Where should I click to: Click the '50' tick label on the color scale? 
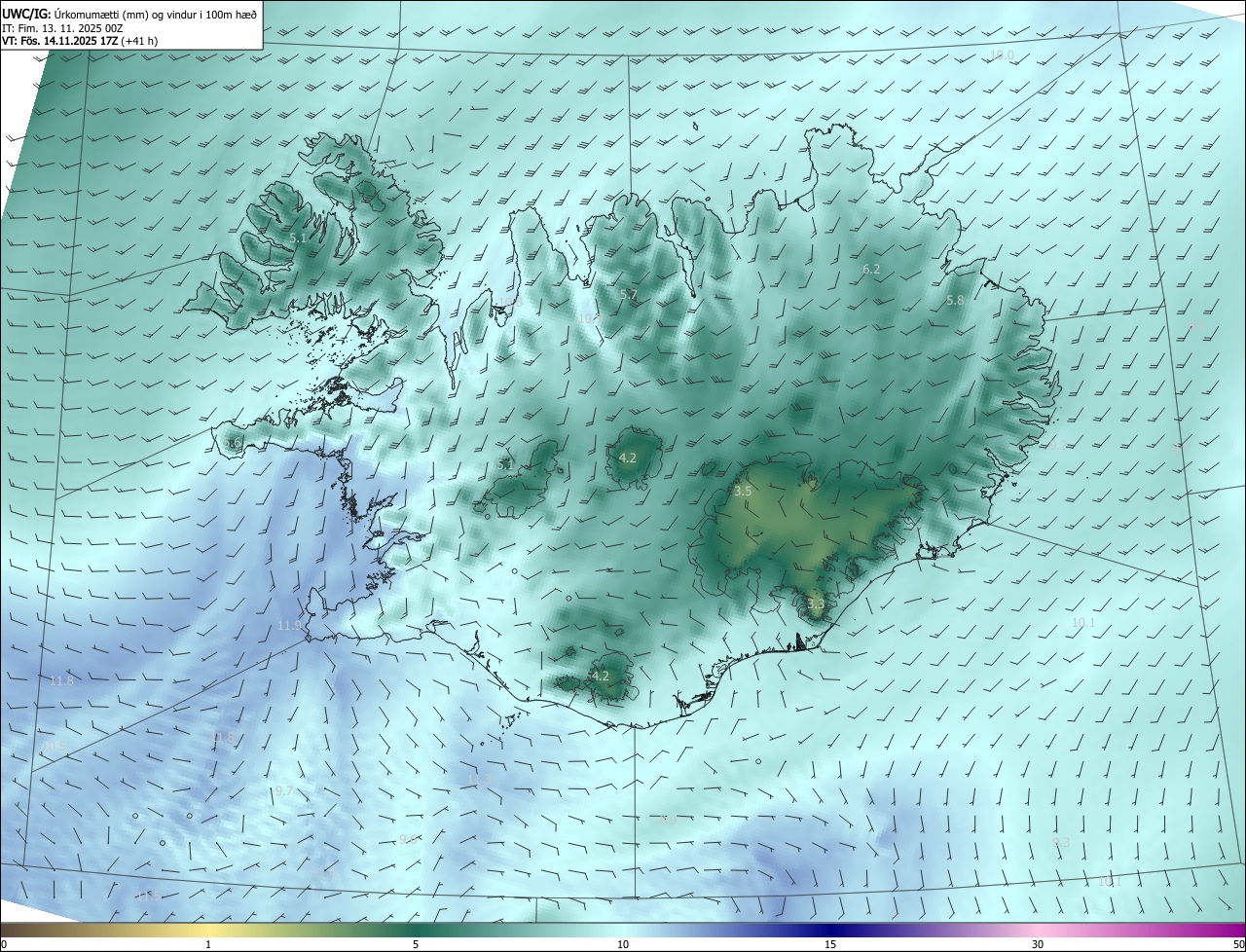(1238, 944)
